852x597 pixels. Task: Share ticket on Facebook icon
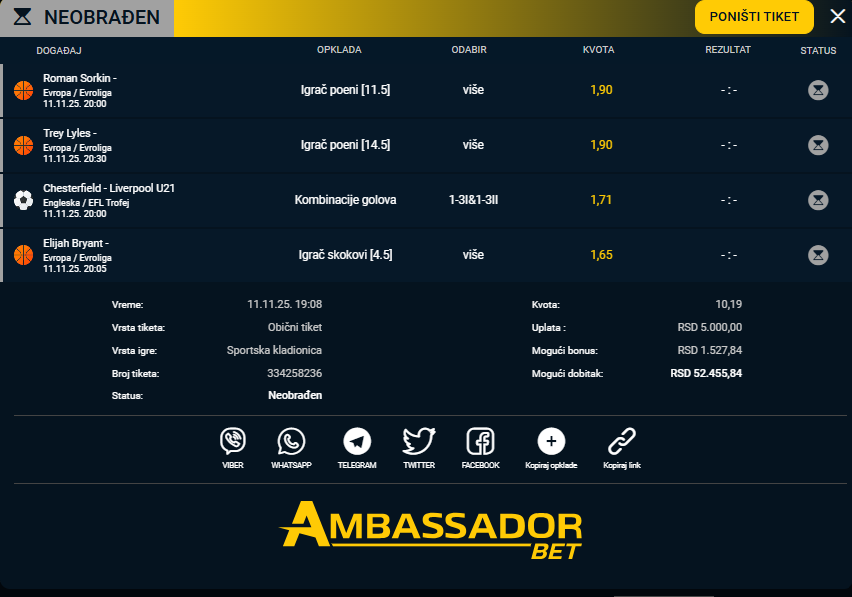pos(480,441)
